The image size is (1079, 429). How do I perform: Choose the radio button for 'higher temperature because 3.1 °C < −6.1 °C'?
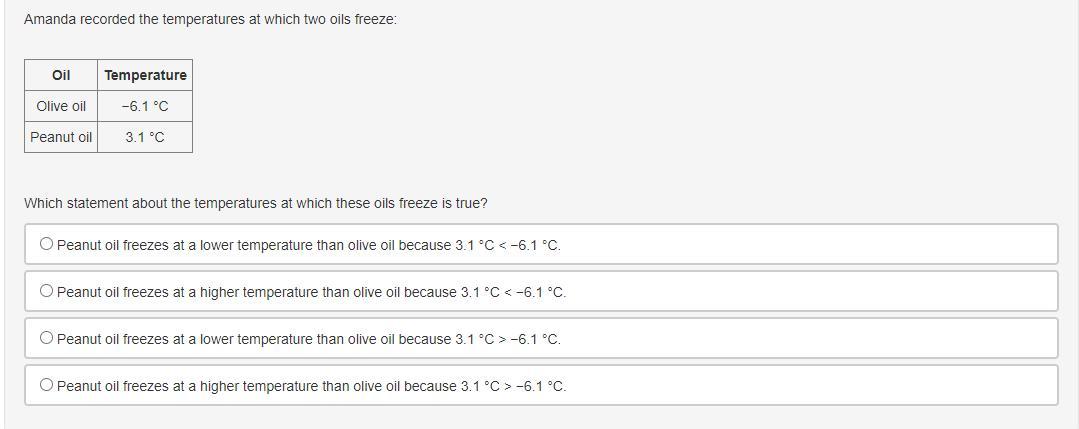coord(46,291)
